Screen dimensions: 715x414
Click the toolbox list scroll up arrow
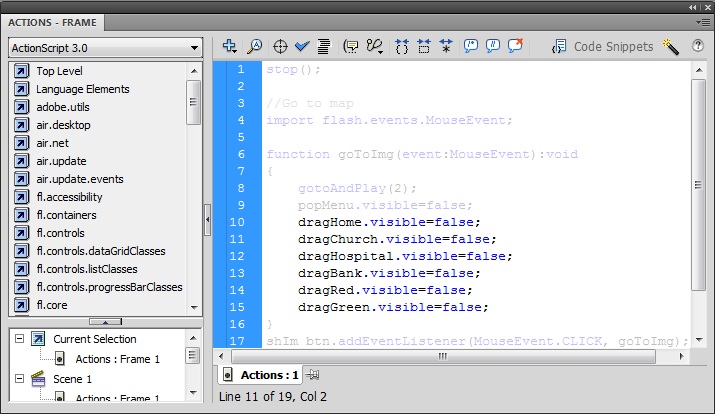click(194, 71)
